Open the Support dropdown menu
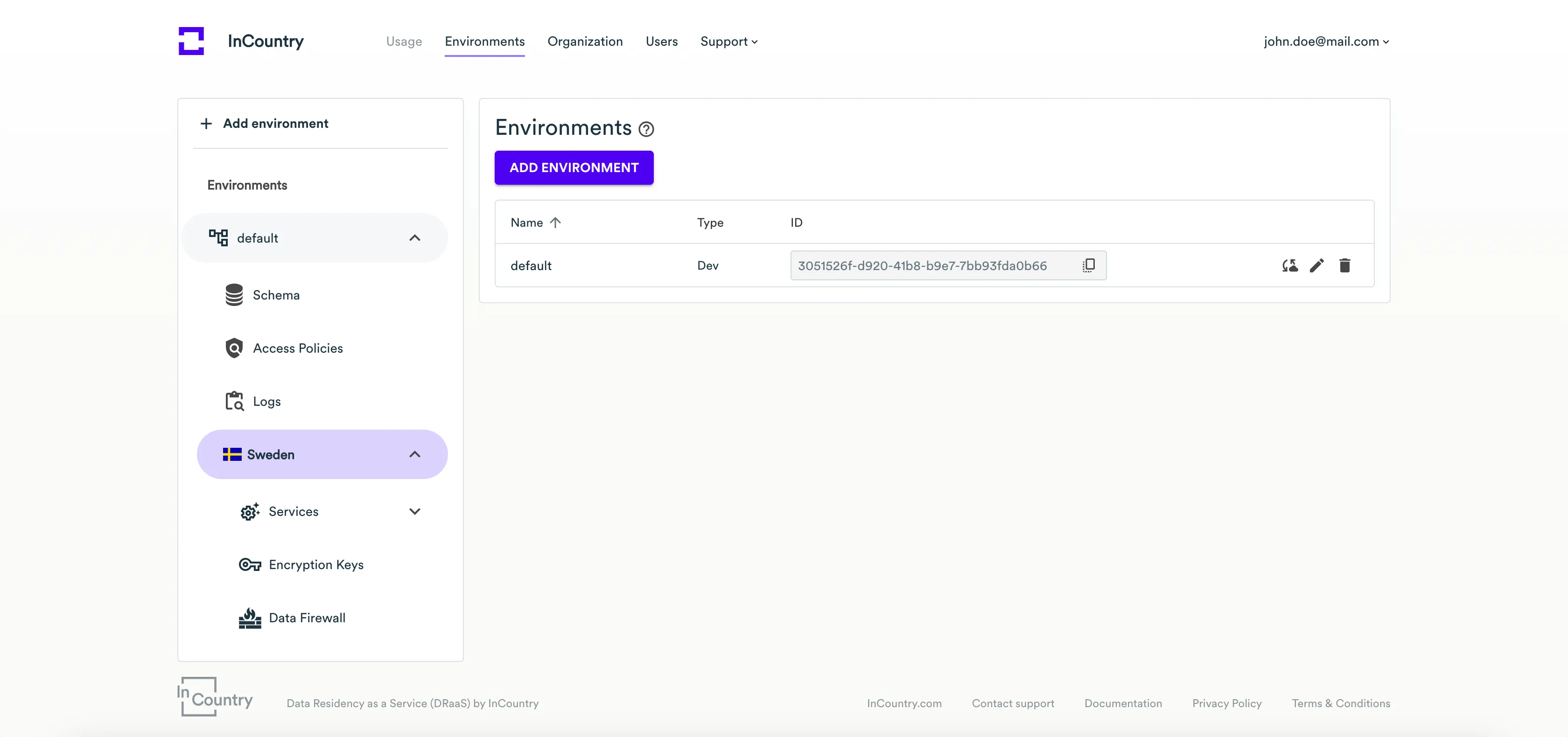Screen dimensions: 1568x737 (x=728, y=42)
